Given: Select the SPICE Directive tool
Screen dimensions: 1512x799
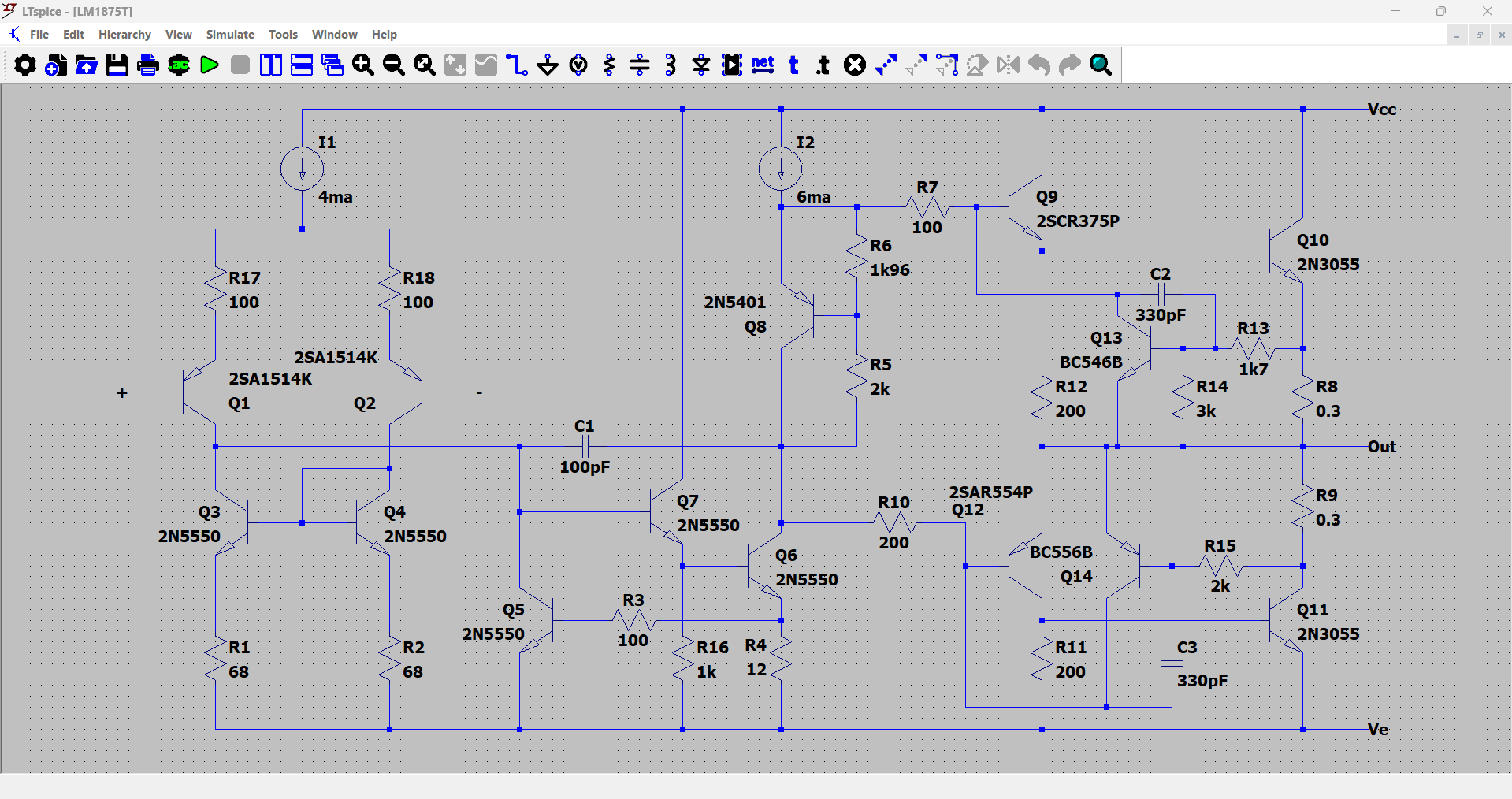Looking at the screenshot, I should pos(824,65).
